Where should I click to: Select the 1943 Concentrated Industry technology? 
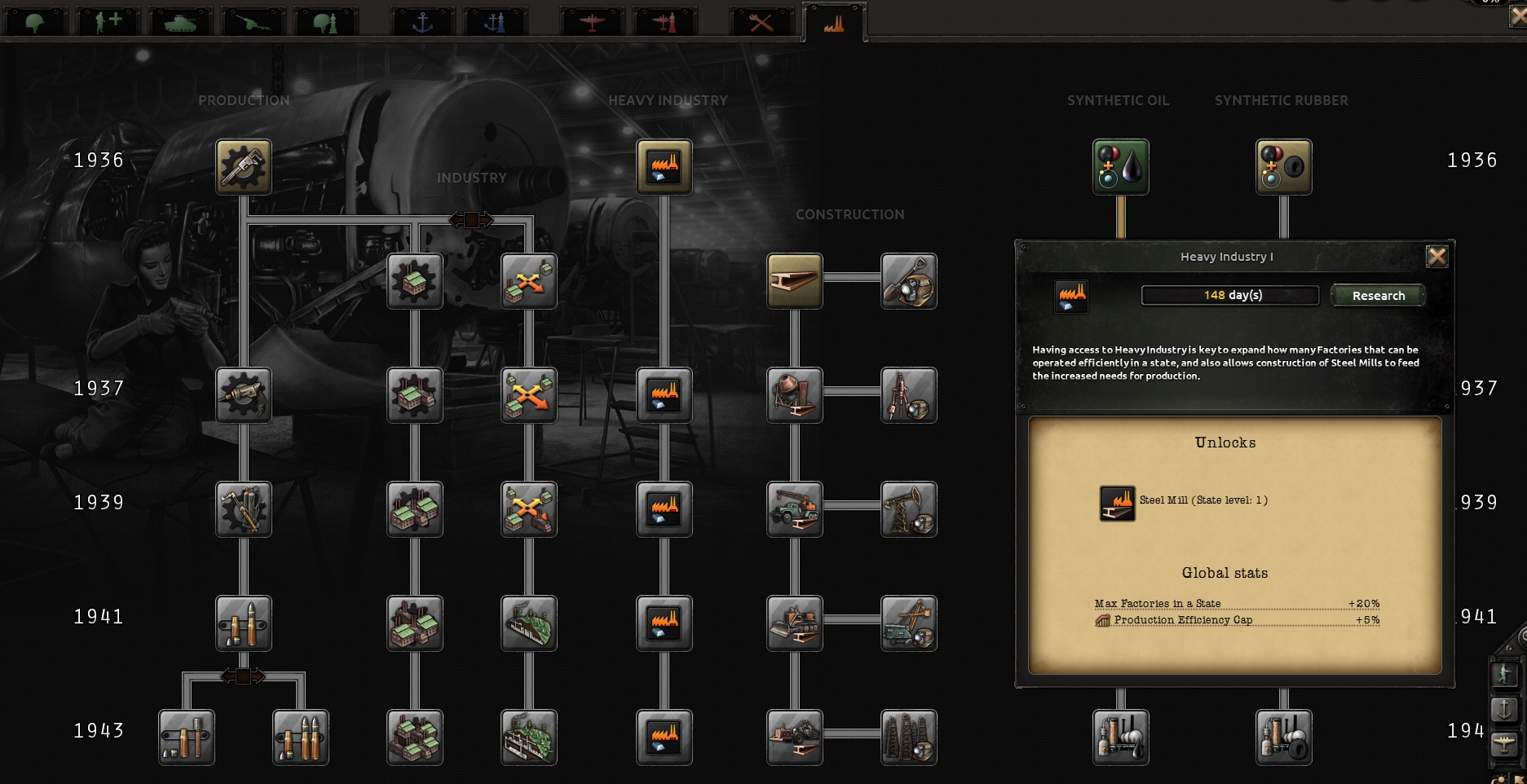pyautogui.click(x=415, y=738)
